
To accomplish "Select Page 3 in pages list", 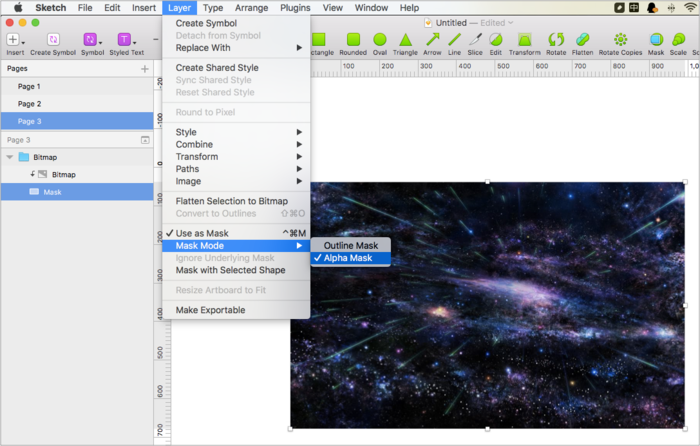I will tap(77, 121).
